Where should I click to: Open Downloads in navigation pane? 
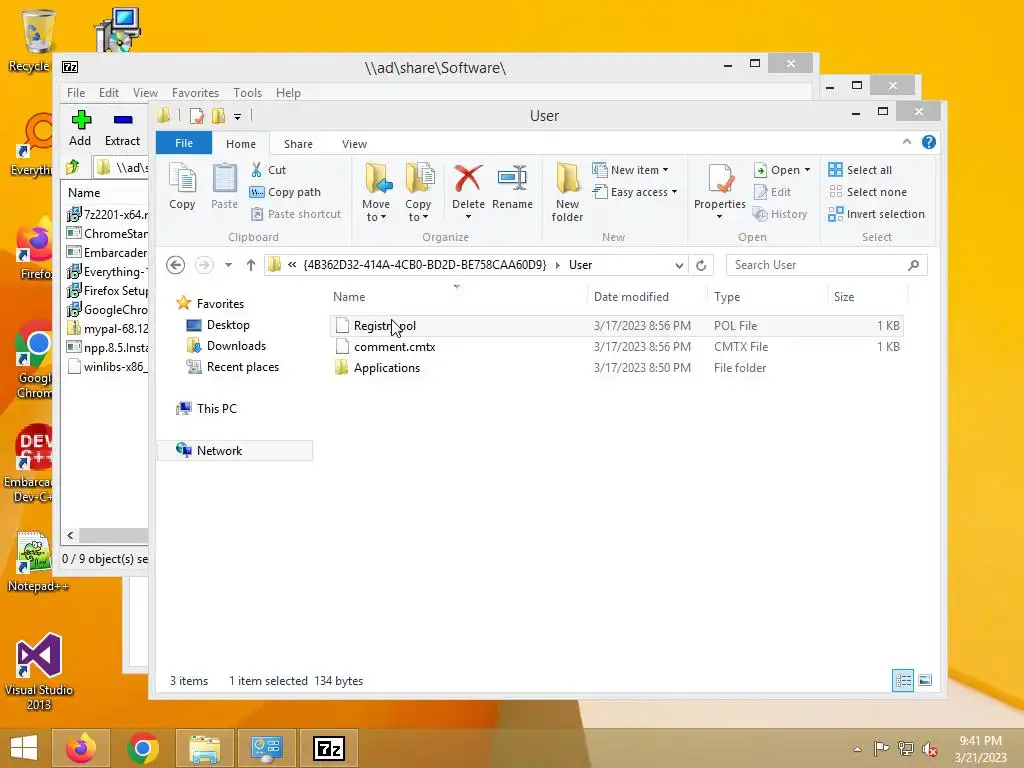coord(236,345)
